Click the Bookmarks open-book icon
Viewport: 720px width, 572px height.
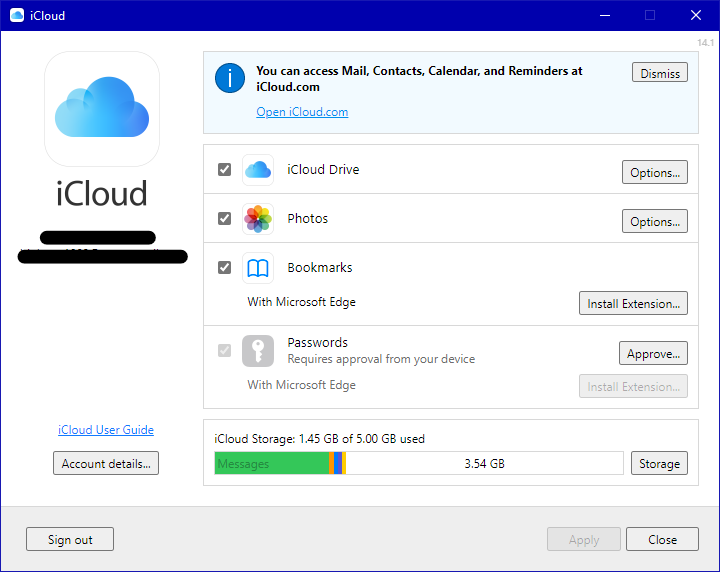(x=258, y=268)
